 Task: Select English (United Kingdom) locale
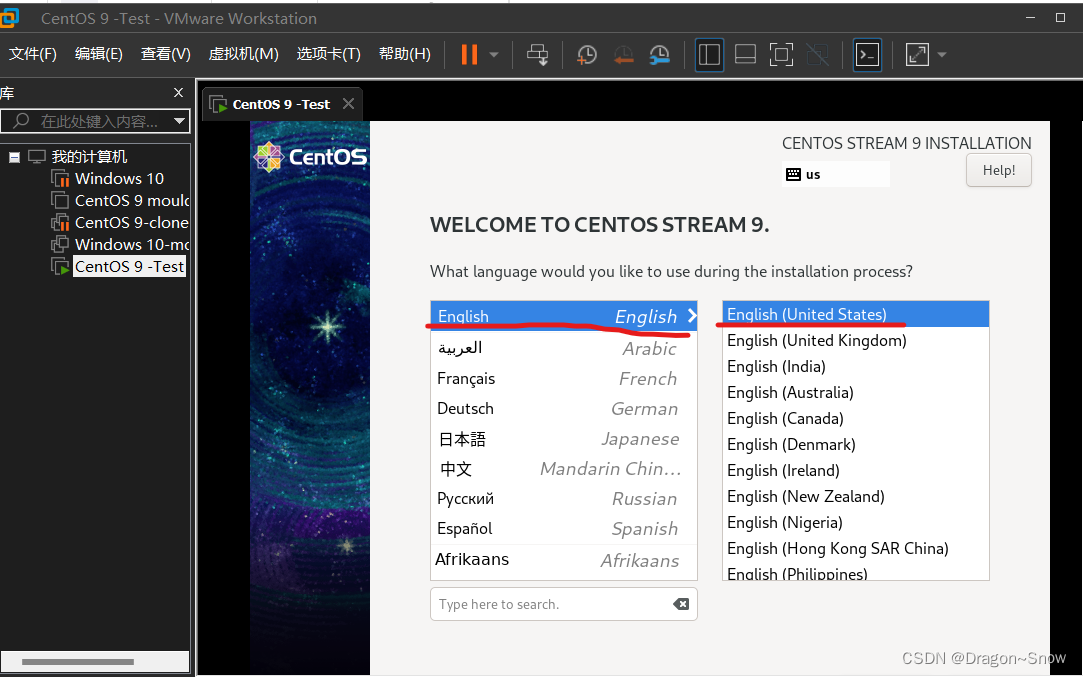[x=856, y=341]
